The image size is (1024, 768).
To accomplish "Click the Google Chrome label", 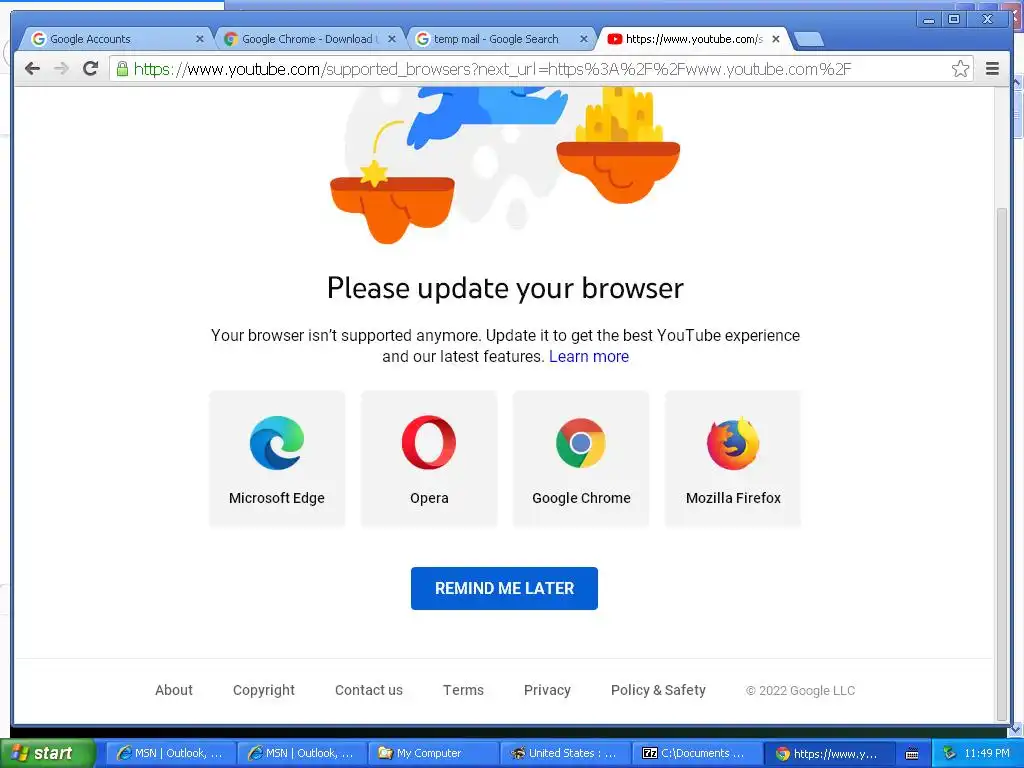I will point(581,498).
